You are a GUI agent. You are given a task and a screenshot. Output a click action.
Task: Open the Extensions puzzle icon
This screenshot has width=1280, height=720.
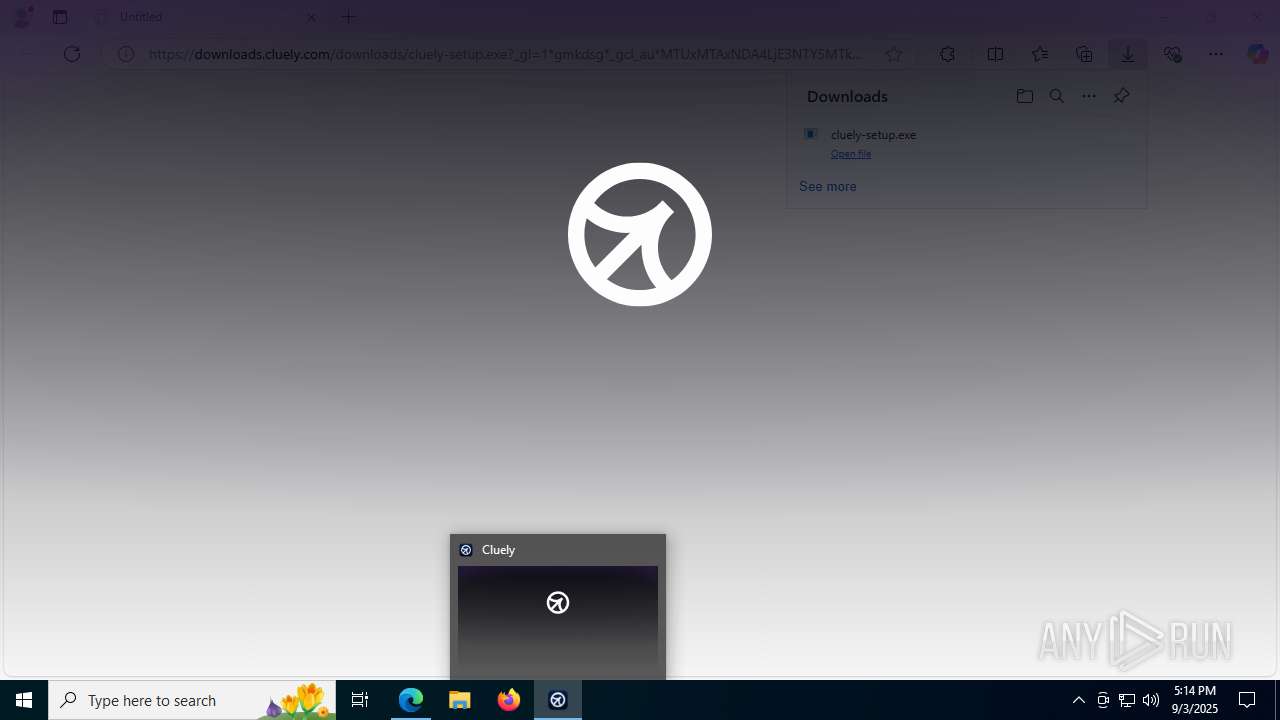(947, 54)
